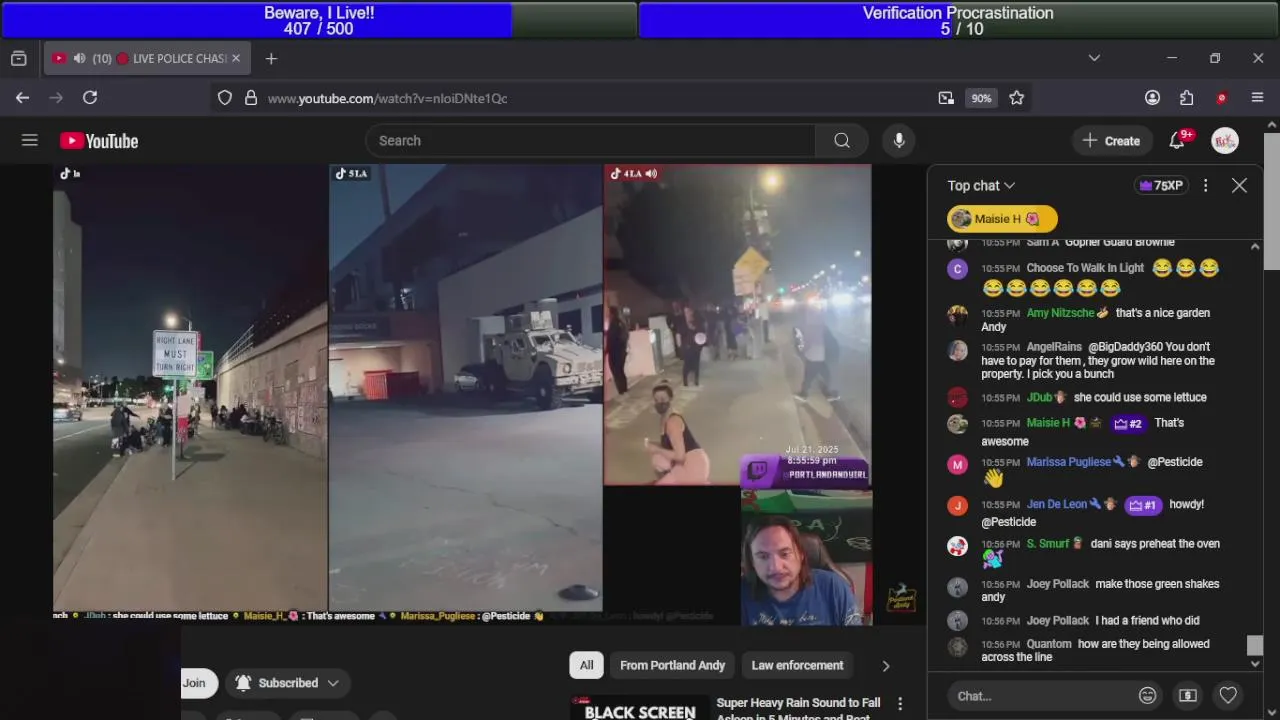1280x720 pixels.
Task: Click Choose To Walk In Light's avatar
Action: tap(957, 269)
